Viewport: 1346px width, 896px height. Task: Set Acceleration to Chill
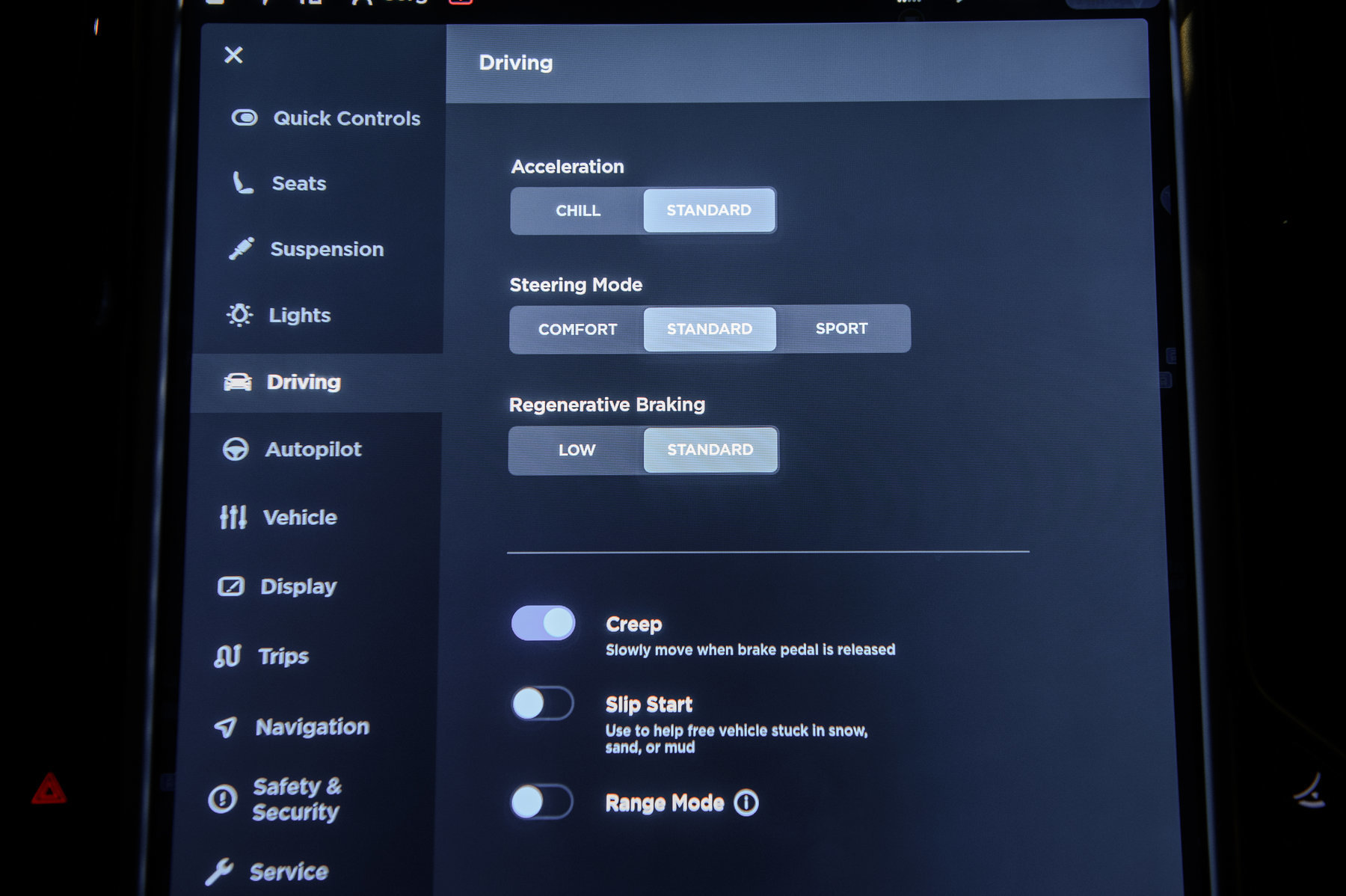577,211
